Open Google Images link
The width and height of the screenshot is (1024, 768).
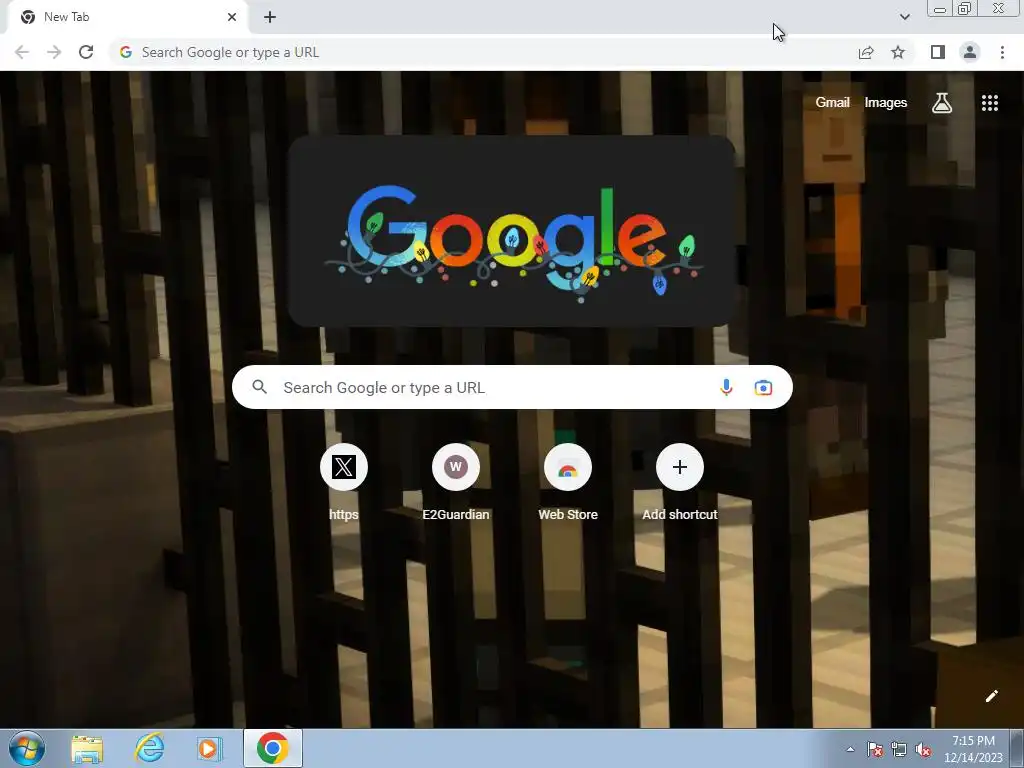point(886,103)
